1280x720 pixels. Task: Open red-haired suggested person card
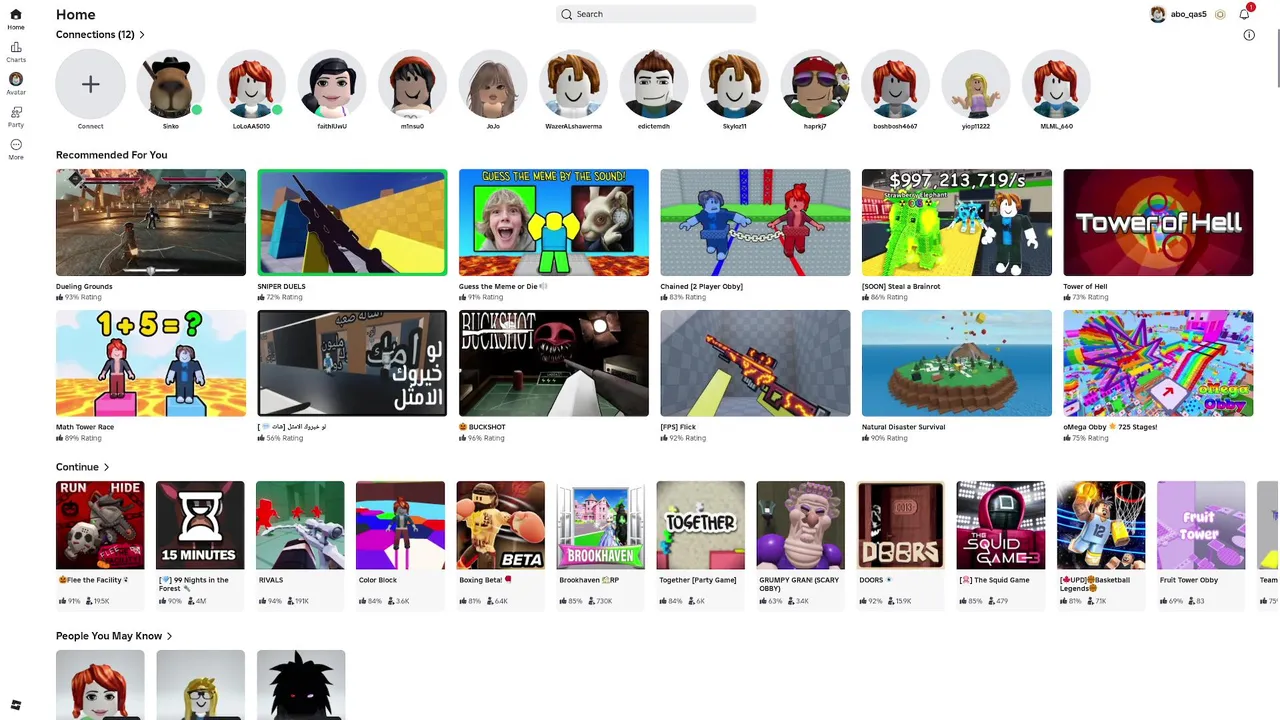coord(100,684)
